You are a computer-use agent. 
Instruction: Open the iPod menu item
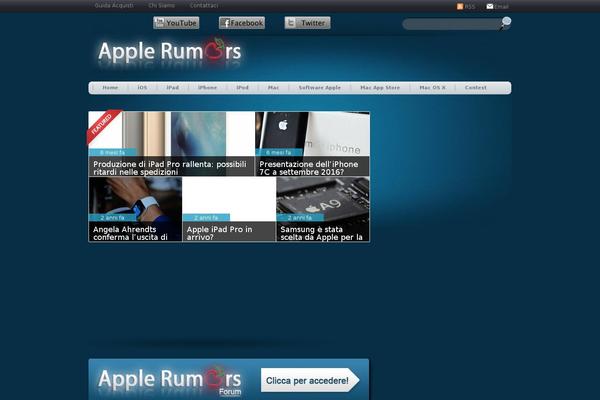pos(242,88)
